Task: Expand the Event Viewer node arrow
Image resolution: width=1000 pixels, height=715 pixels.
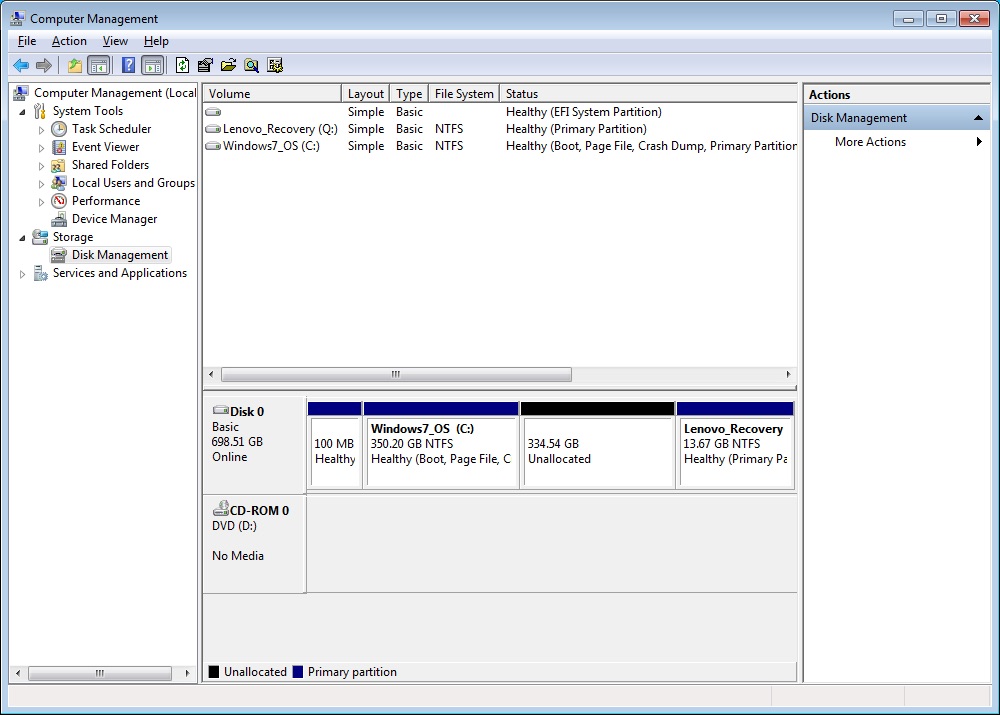Action: 41,147
